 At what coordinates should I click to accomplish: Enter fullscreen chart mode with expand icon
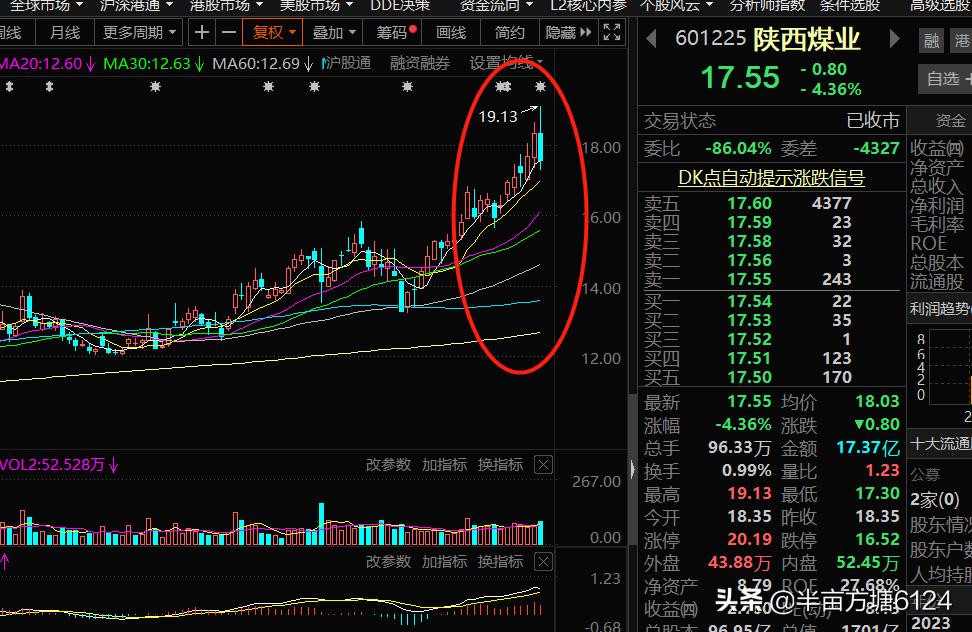[611, 31]
